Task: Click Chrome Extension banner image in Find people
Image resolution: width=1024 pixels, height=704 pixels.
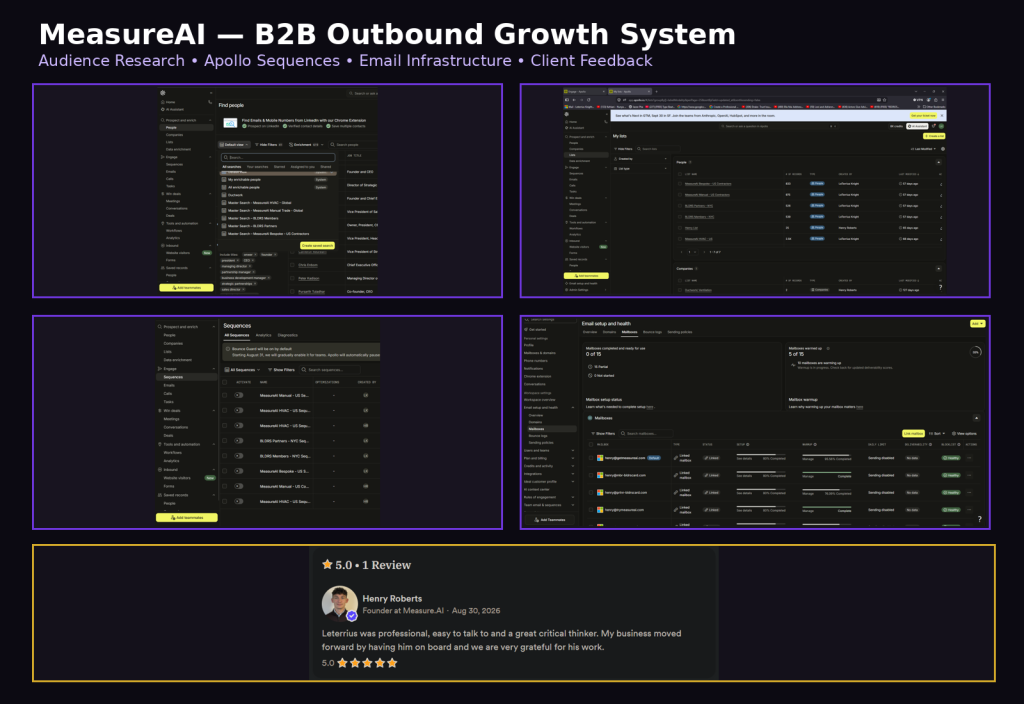Action: click(x=230, y=123)
